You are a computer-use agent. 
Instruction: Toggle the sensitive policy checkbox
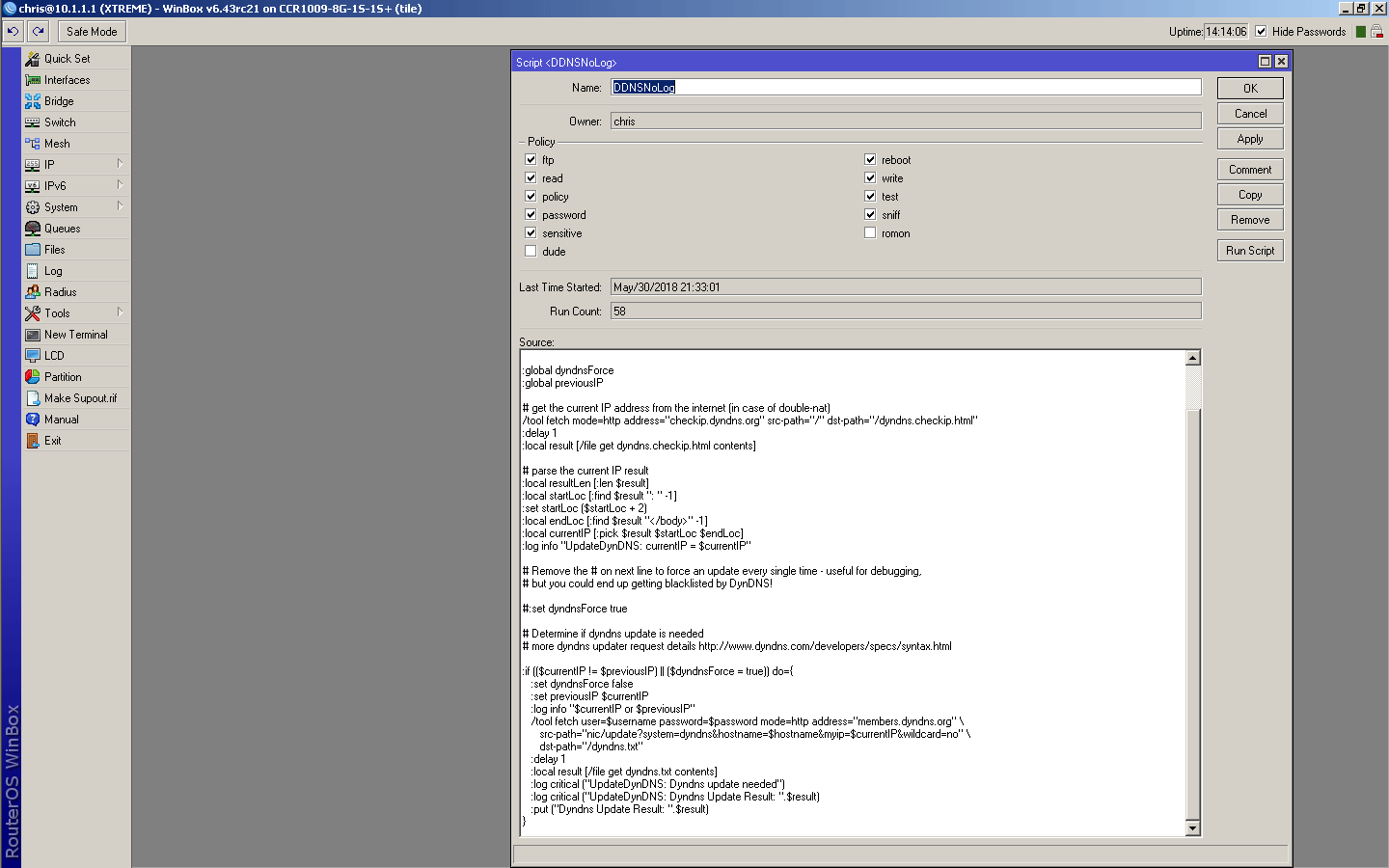(x=531, y=232)
